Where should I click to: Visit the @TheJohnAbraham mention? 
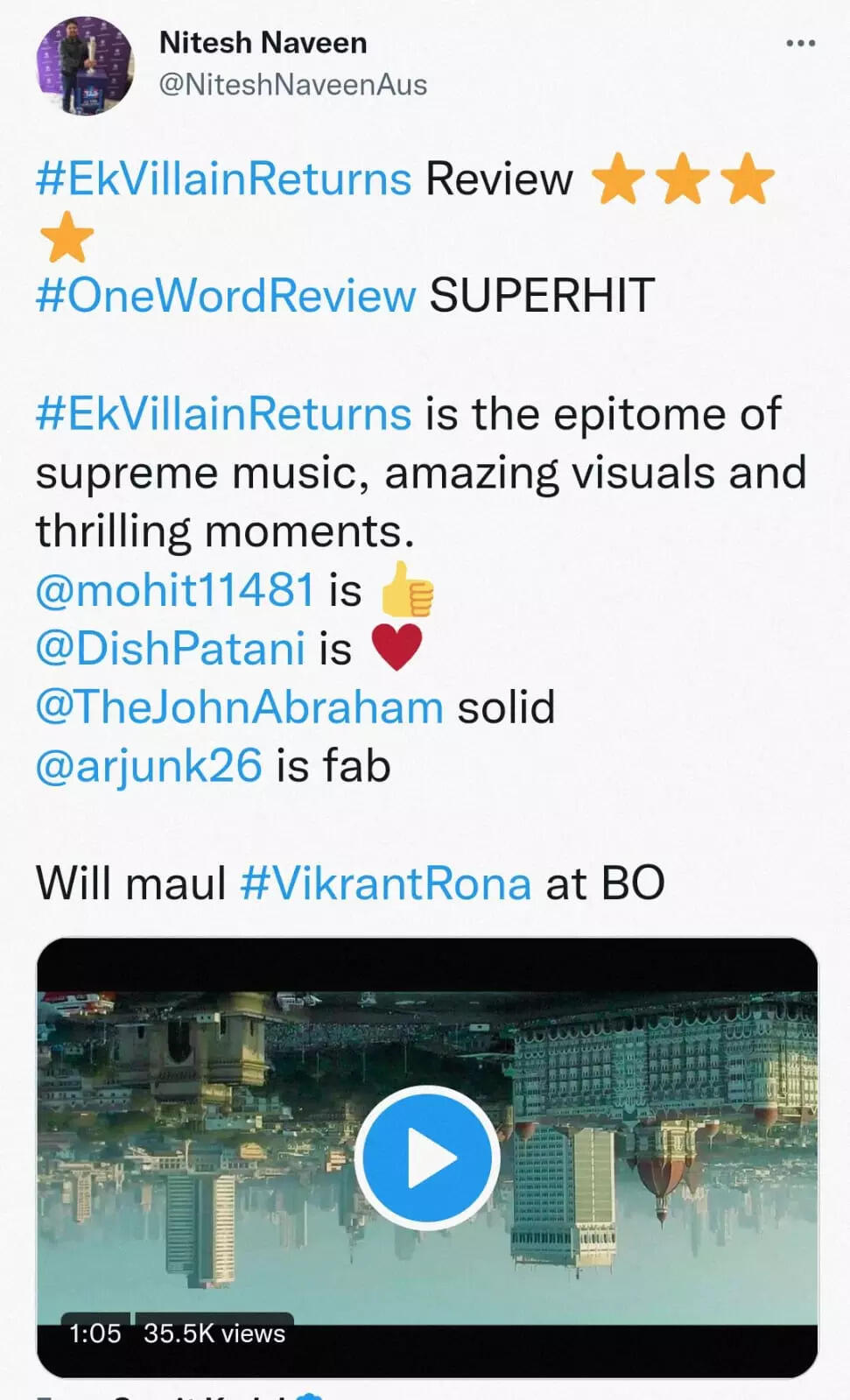pyautogui.click(x=239, y=707)
